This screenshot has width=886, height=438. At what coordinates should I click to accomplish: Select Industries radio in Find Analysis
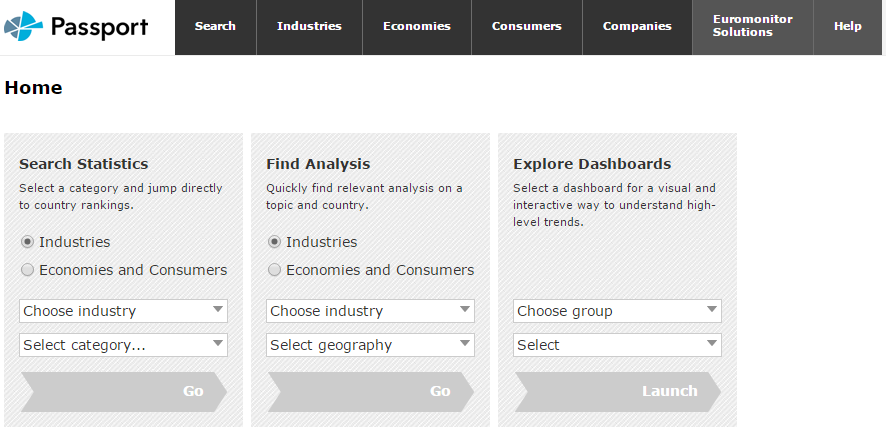click(x=275, y=242)
